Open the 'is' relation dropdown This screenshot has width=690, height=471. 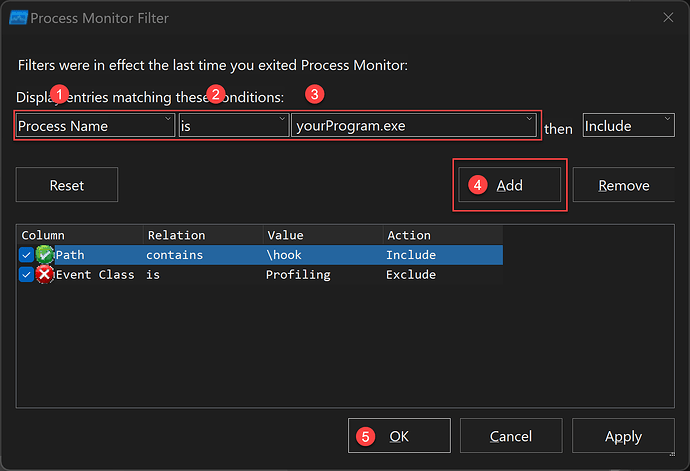pos(234,125)
